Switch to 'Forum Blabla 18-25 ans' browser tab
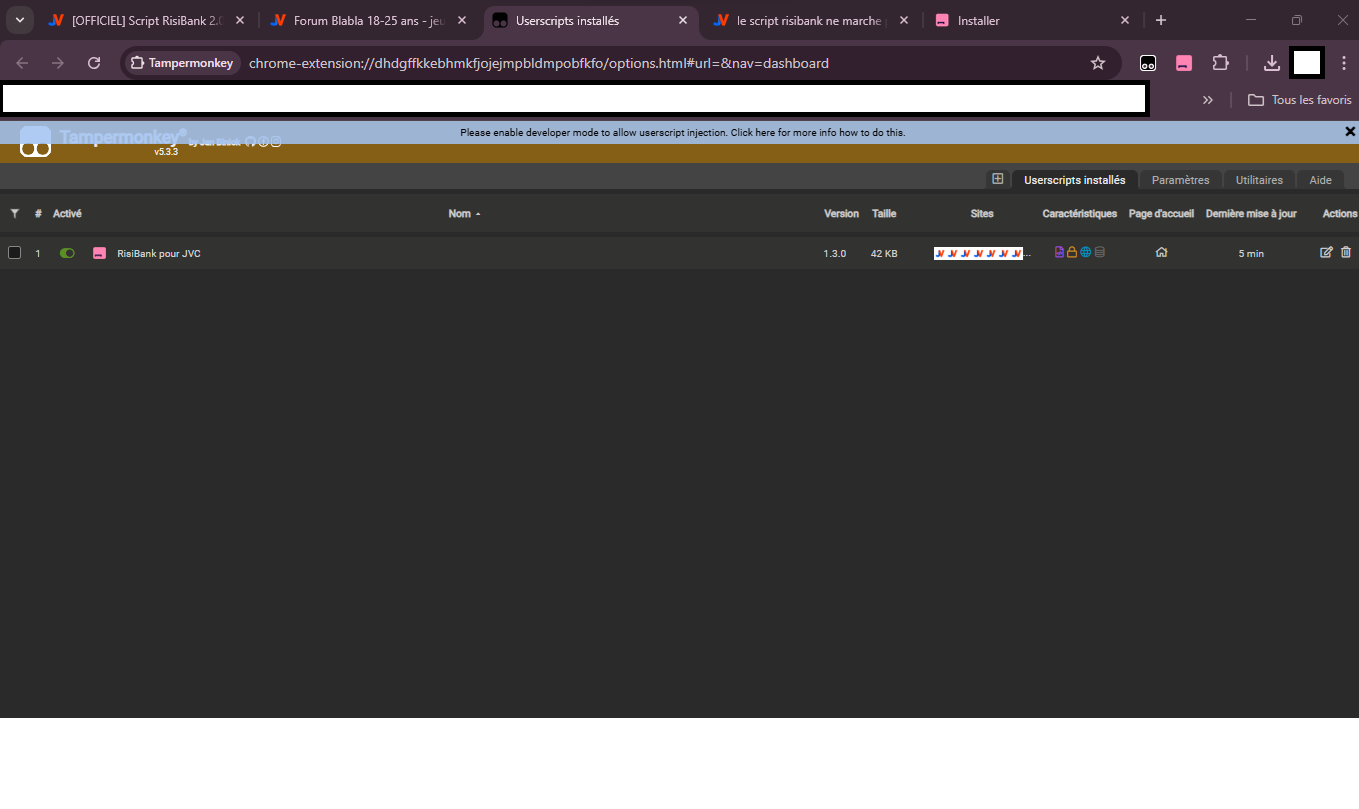Viewport: 1359px width, 809px height. tap(368, 20)
